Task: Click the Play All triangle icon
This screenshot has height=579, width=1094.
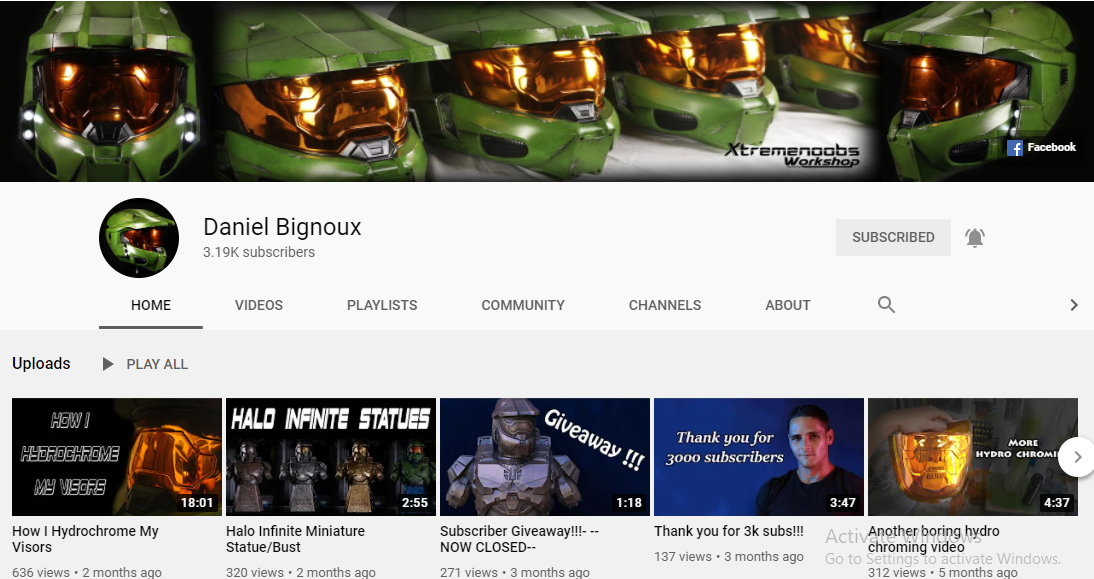Action: 107,364
